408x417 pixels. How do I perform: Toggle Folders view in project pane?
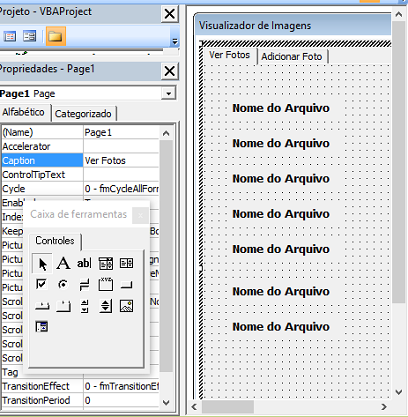(55, 36)
